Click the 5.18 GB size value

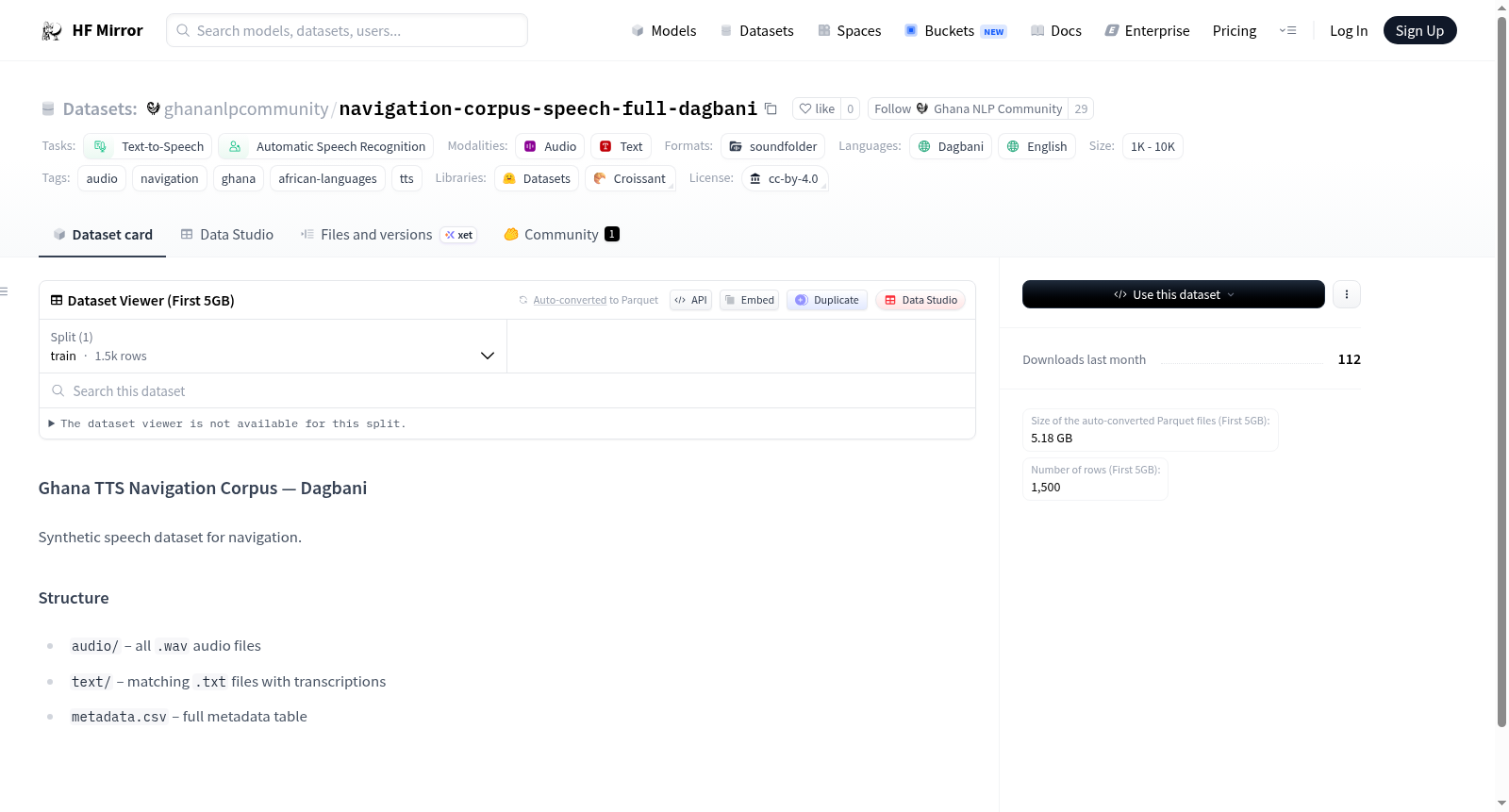1052,438
